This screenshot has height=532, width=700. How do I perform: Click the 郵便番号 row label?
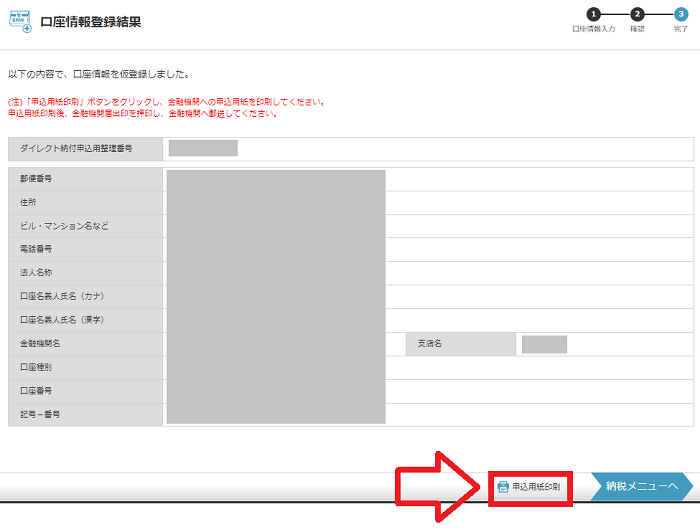pos(36,179)
